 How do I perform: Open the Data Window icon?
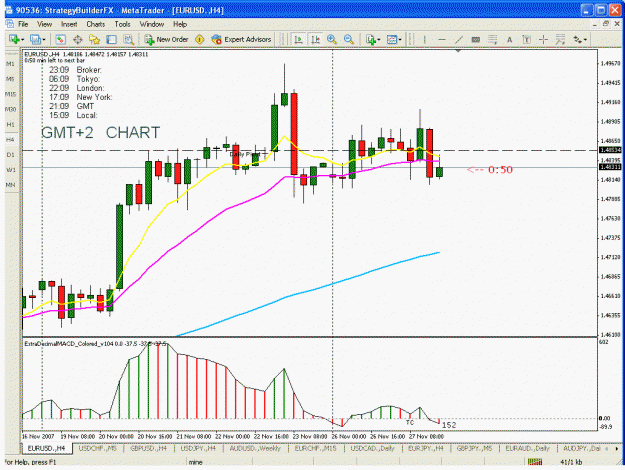[x=77, y=39]
